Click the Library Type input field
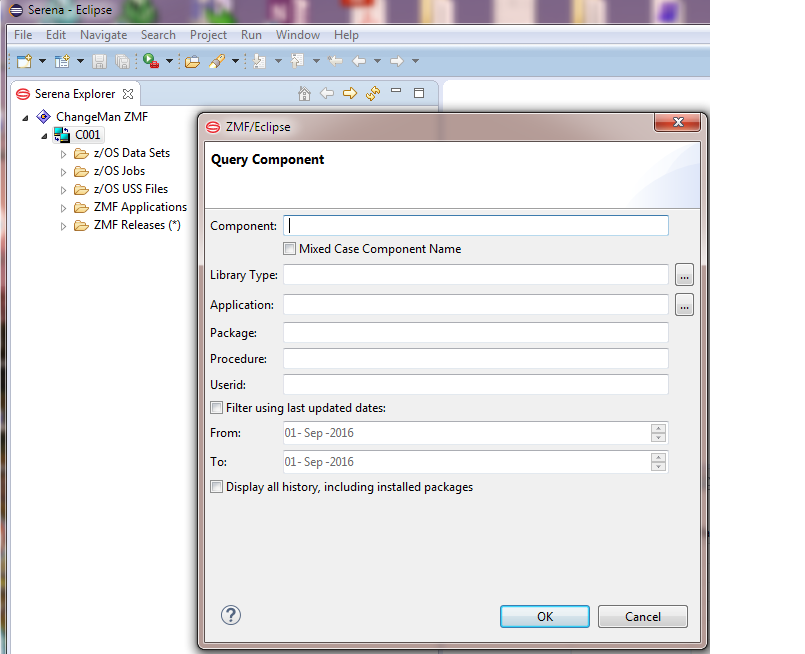This screenshot has width=805, height=654. (476, 275)
